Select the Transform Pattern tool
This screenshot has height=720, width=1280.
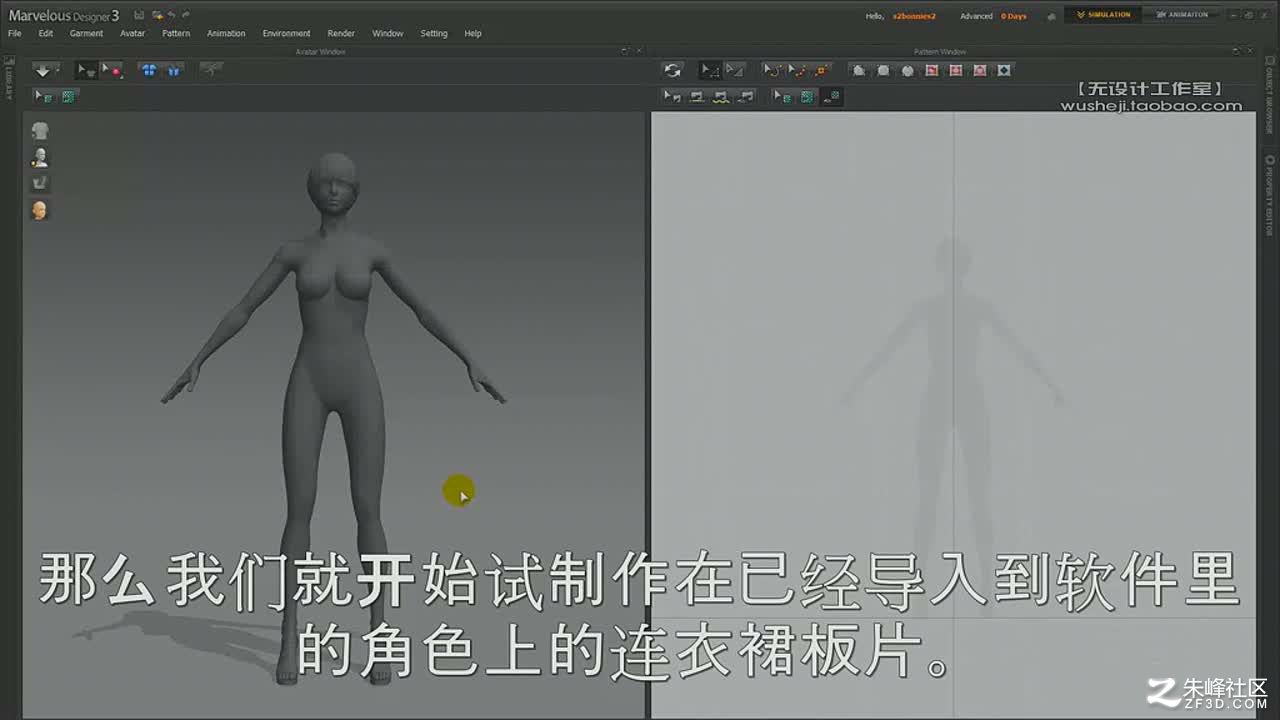click(x=735, y=70)
